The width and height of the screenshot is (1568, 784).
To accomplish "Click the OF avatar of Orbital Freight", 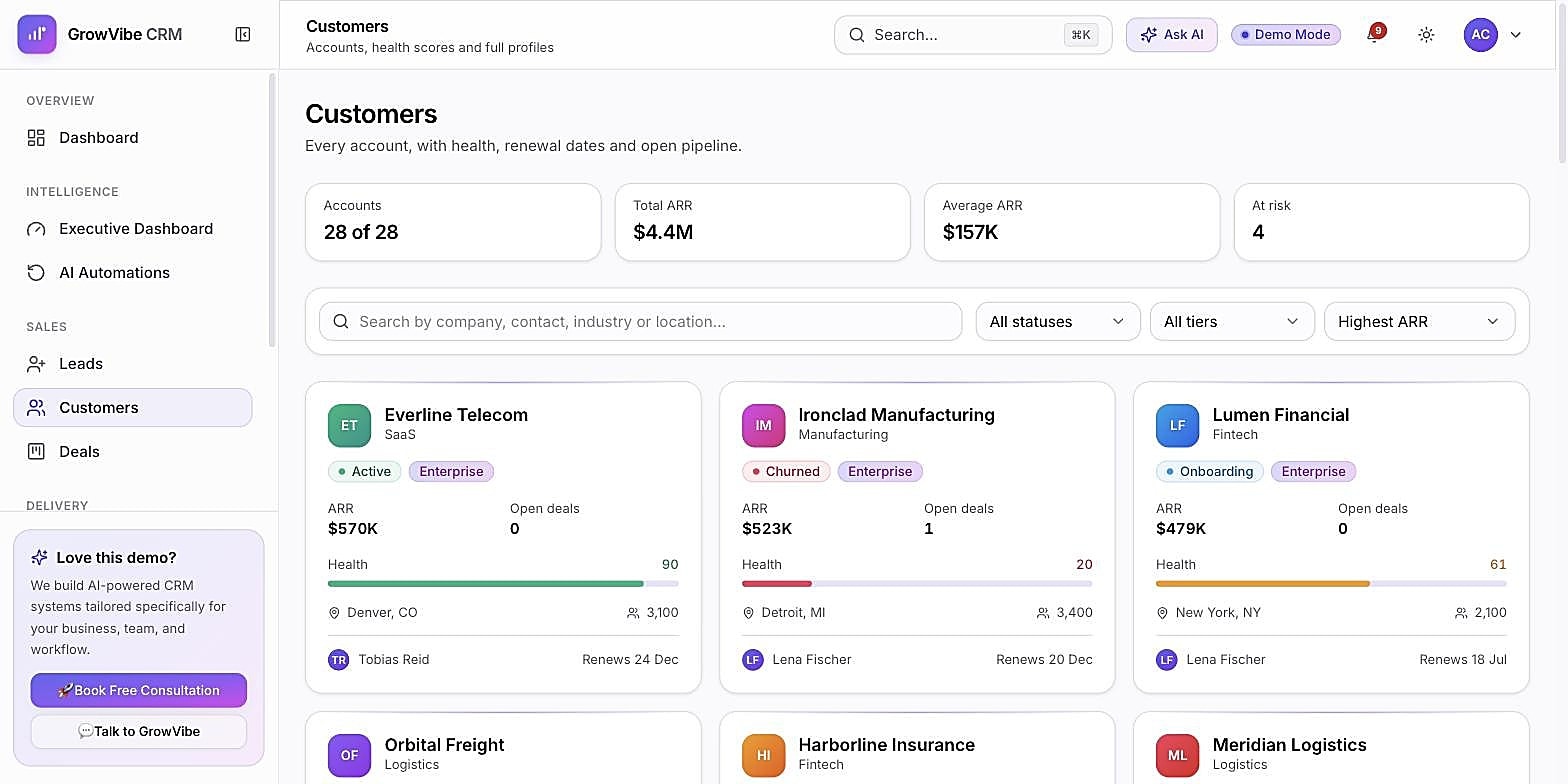I will pos(349,755).
